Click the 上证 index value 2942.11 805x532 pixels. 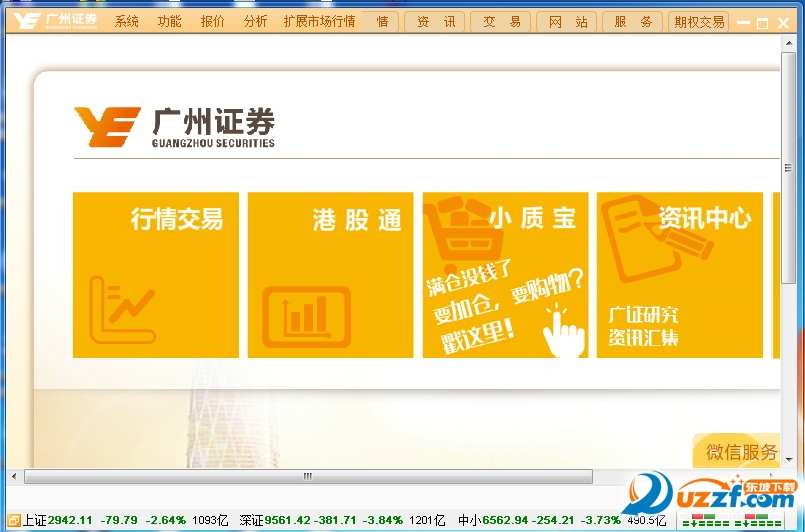(70, 520)
